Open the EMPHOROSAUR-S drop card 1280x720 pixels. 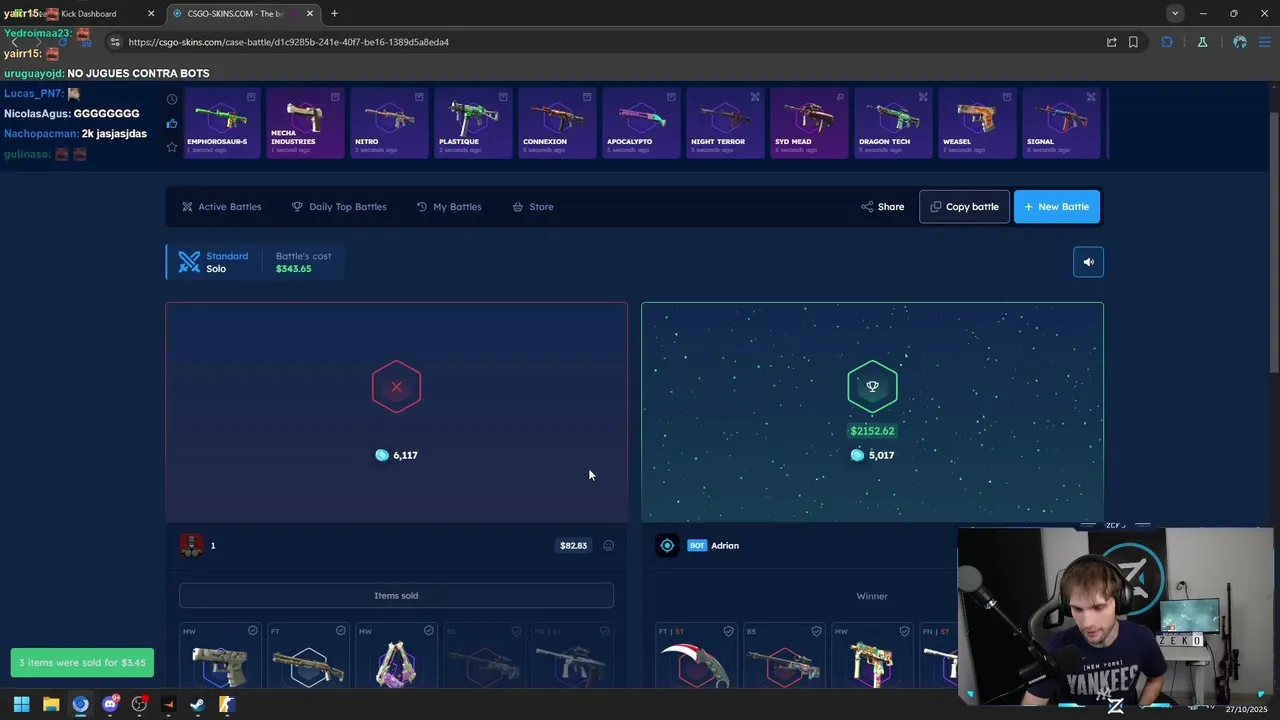[x=222, y=123]
